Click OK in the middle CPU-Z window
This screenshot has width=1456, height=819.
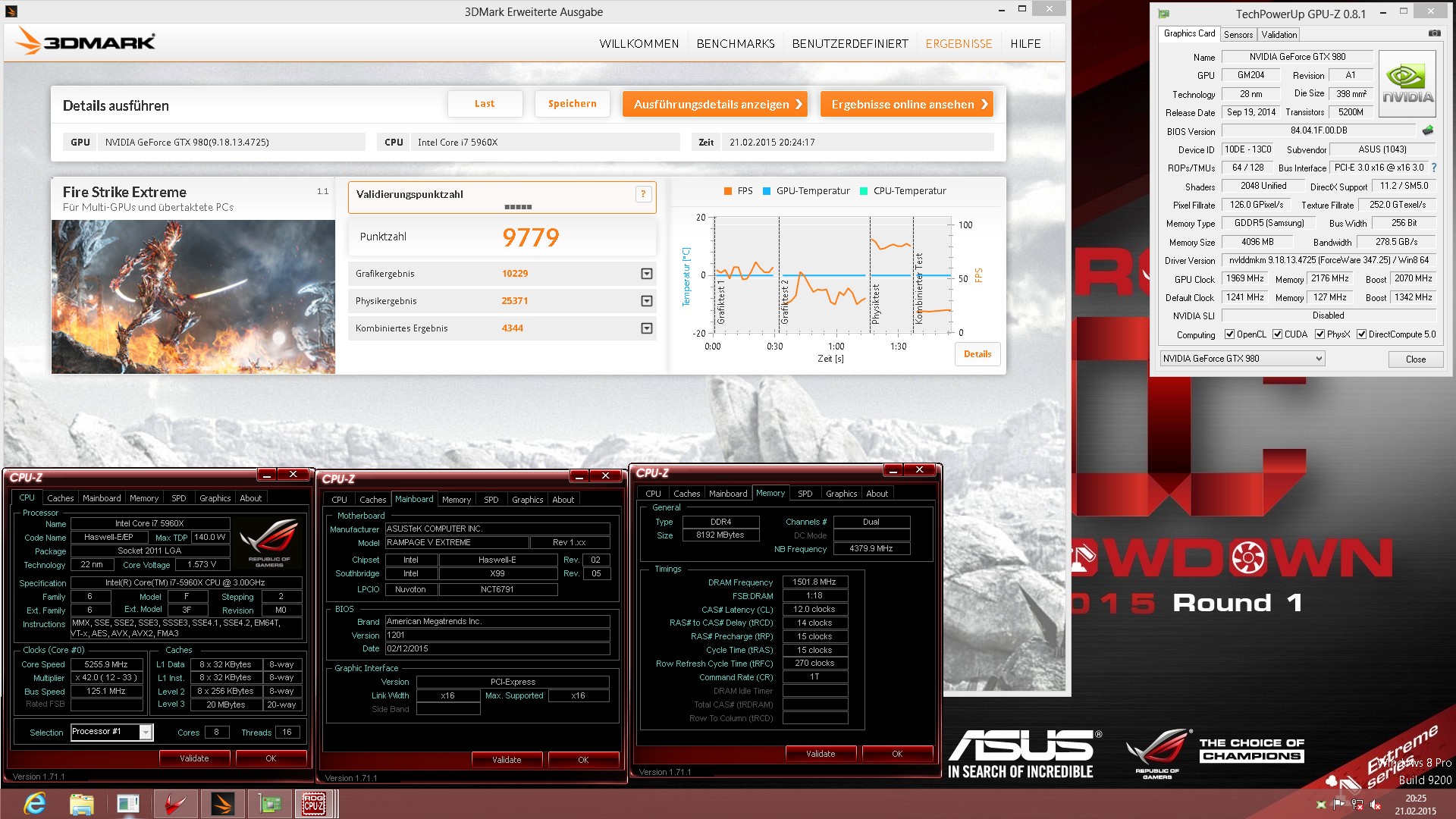[x=583, y=760]
